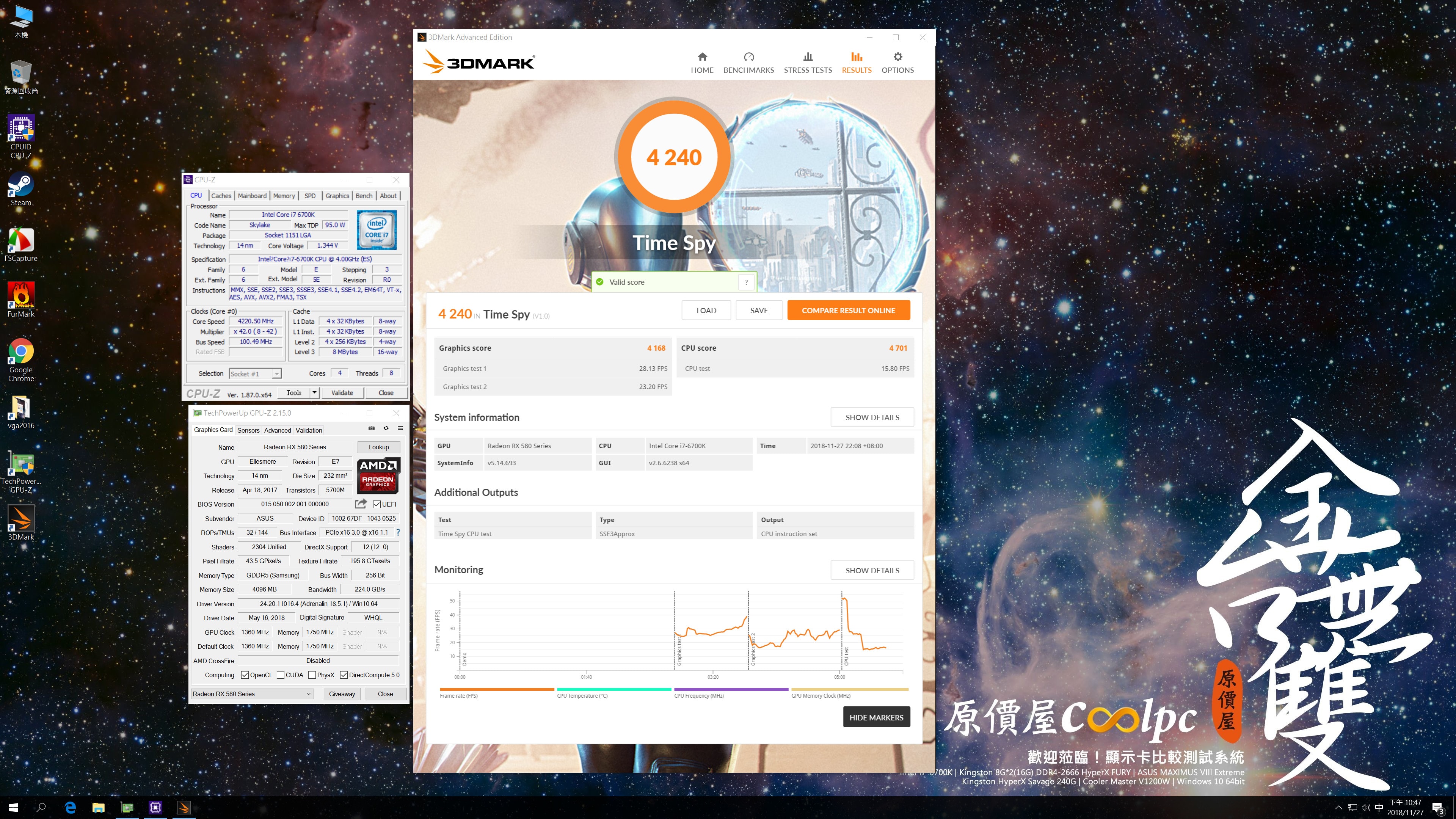1456x819 pixels.
Task: Toggle the OpenCL checkbox in GPU-Z
Action: (245, 675)
